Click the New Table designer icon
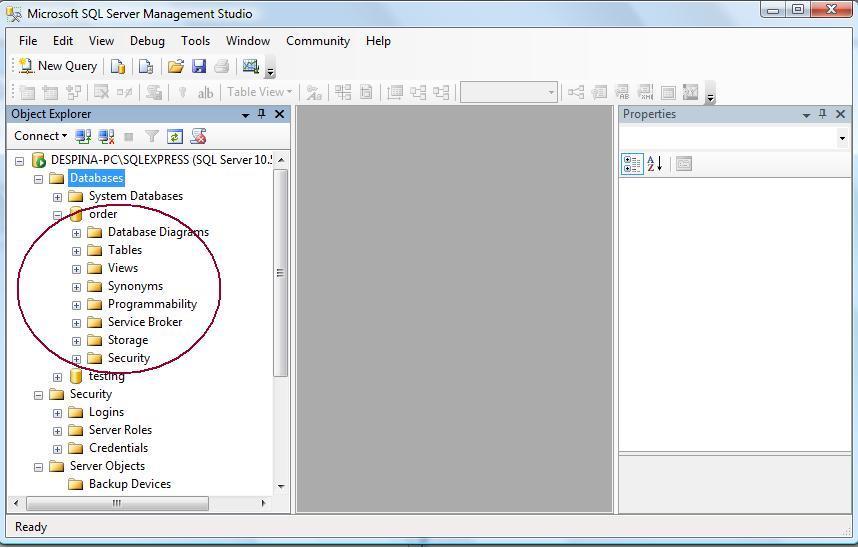The image size is (858, 548). (27, 93)
